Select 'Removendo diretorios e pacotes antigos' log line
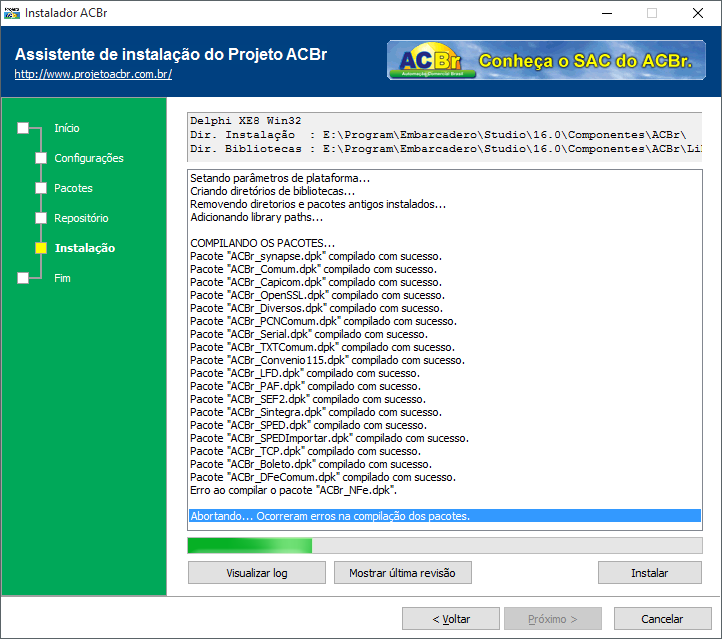Image resolution: width=722 pixels, height=639 pixels. (x=318, y=204)
